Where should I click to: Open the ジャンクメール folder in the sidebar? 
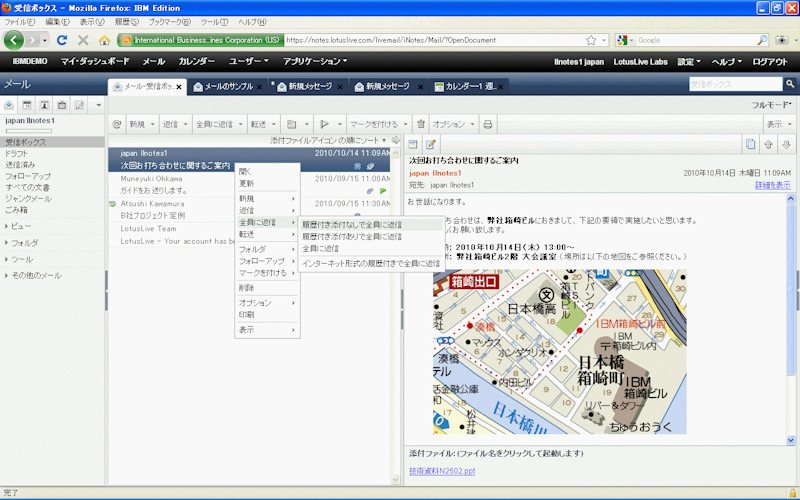(28, 198)
